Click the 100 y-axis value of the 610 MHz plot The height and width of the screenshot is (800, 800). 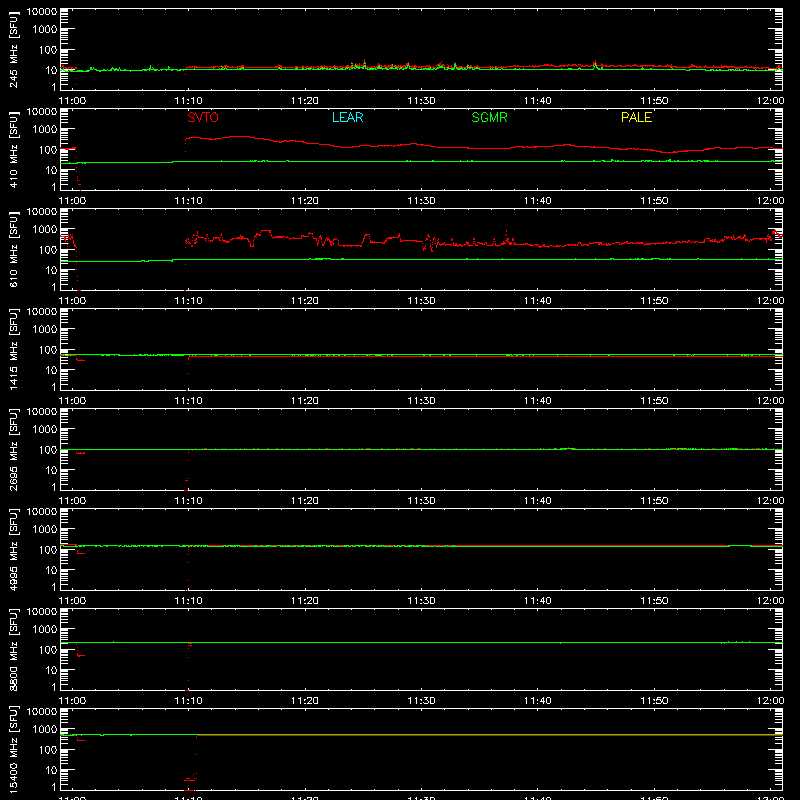48,249
